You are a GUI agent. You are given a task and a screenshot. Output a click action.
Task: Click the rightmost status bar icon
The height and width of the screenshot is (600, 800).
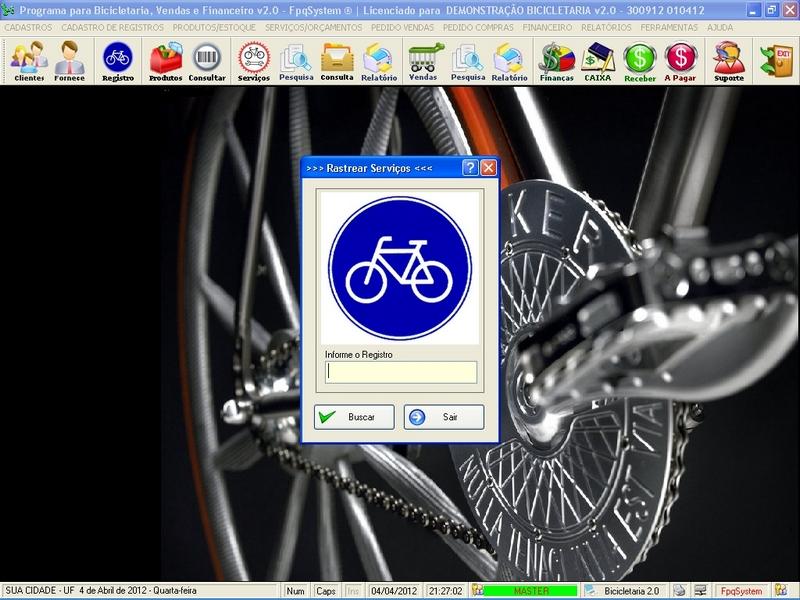781,590
